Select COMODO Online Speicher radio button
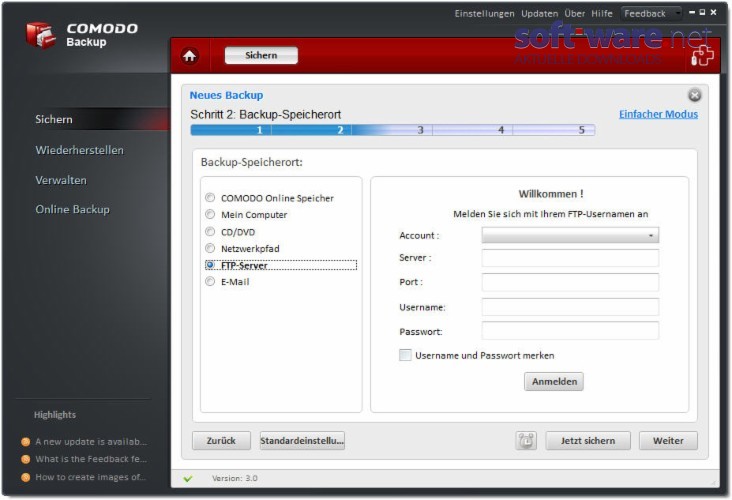This screenshot has height=500, width=732. pyautogui.click(x=210, y=197)
